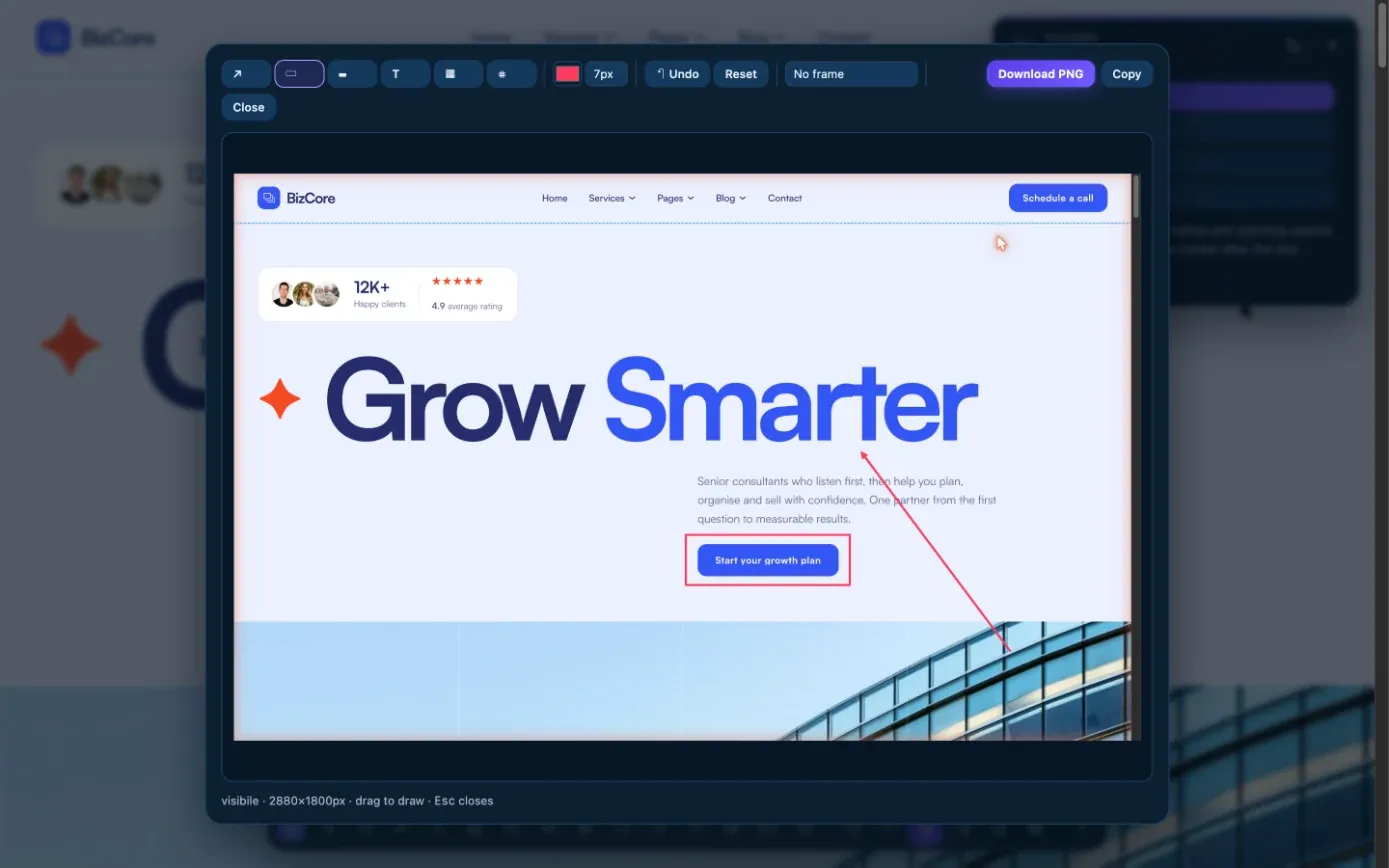Download the screenshot as PNG
Image resolution: width=1389 pixels, height=868 pixels.
(1041, 74)
